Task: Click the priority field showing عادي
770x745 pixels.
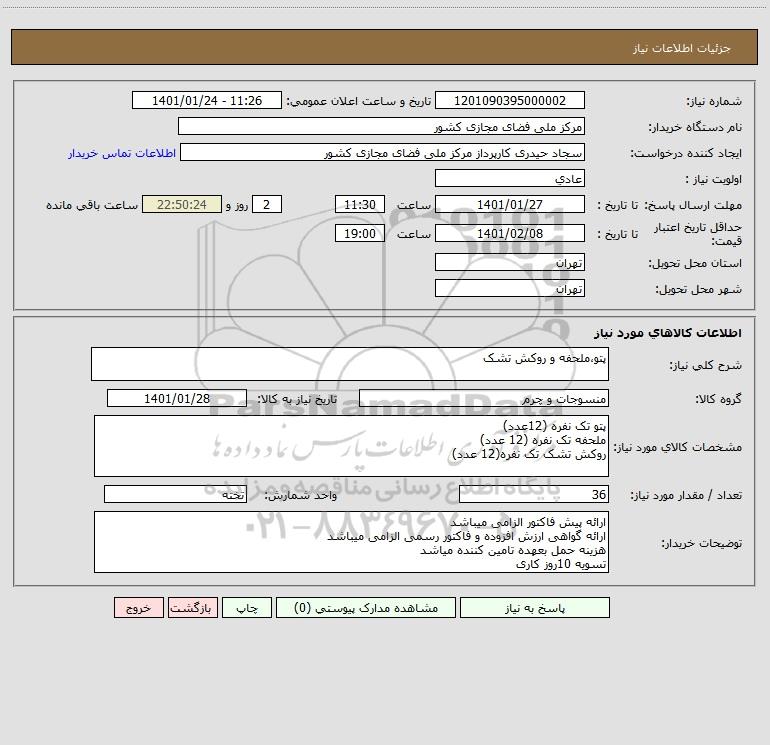Action: [x=510, y=178]
